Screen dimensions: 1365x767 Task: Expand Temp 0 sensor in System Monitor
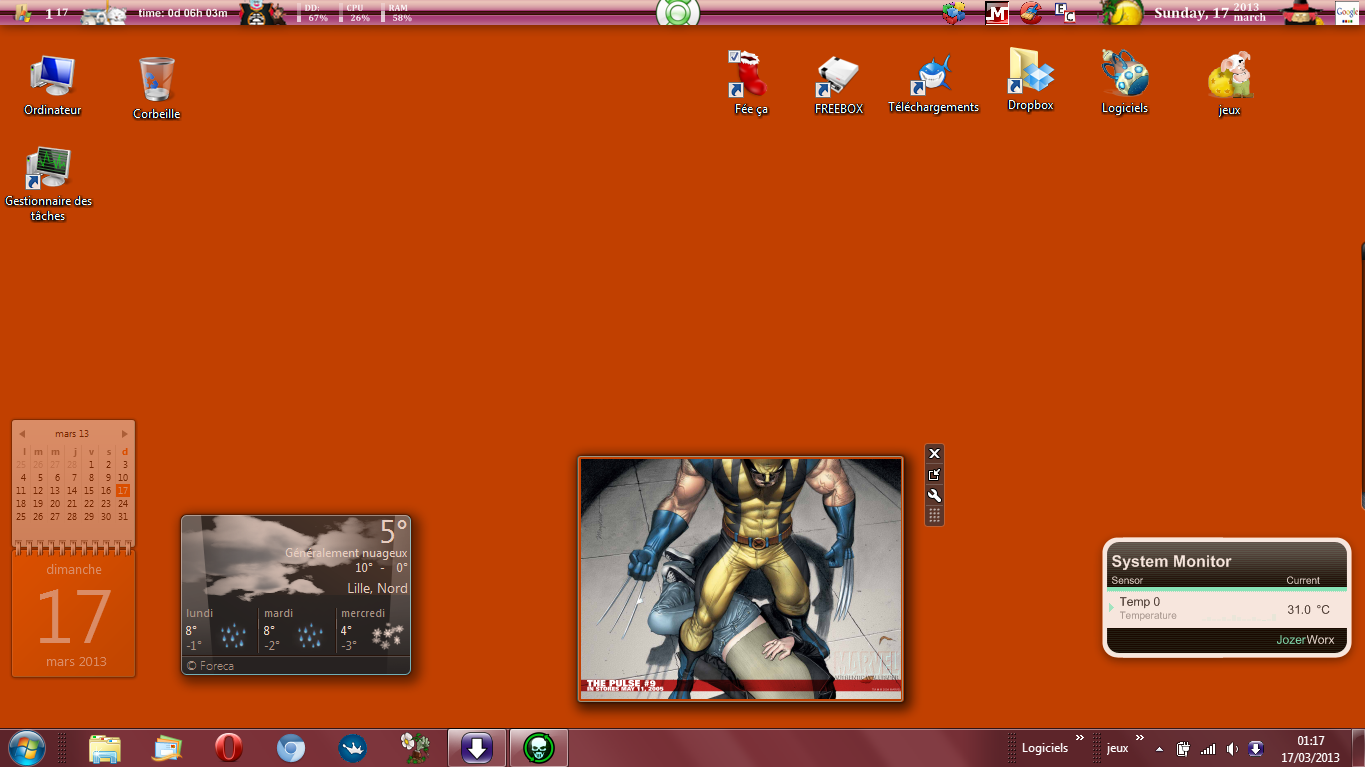[x=1111, y=607]
